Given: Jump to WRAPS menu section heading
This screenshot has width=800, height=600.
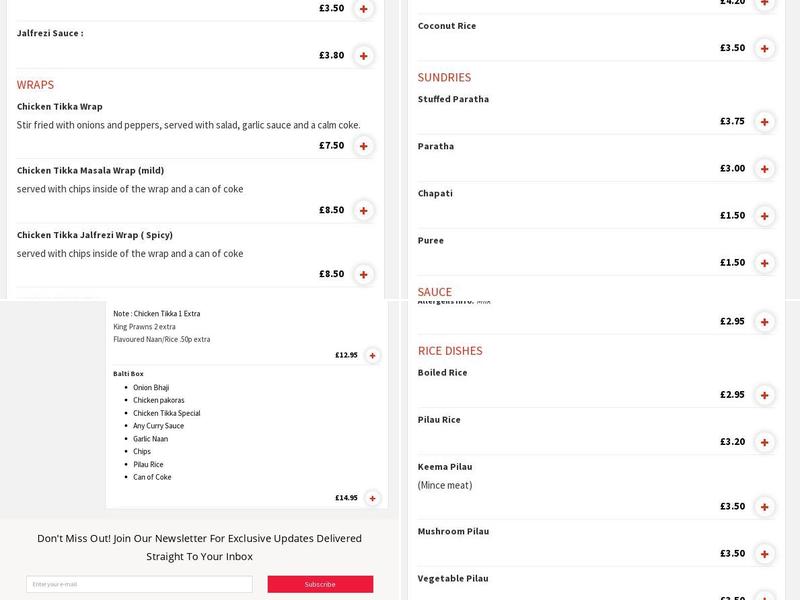Looking at the screenshot, I should [x=35, y=85].
